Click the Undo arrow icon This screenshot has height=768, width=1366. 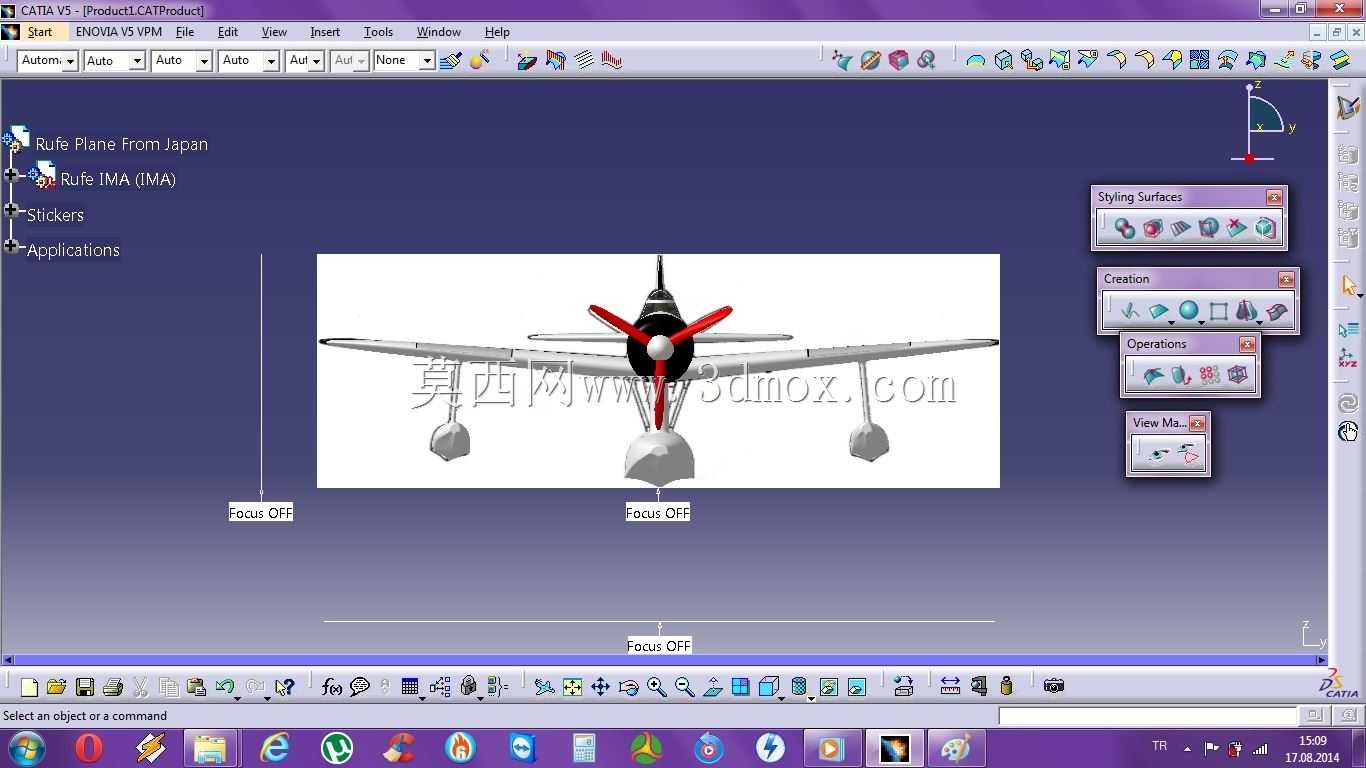click(x=225, y=687)
